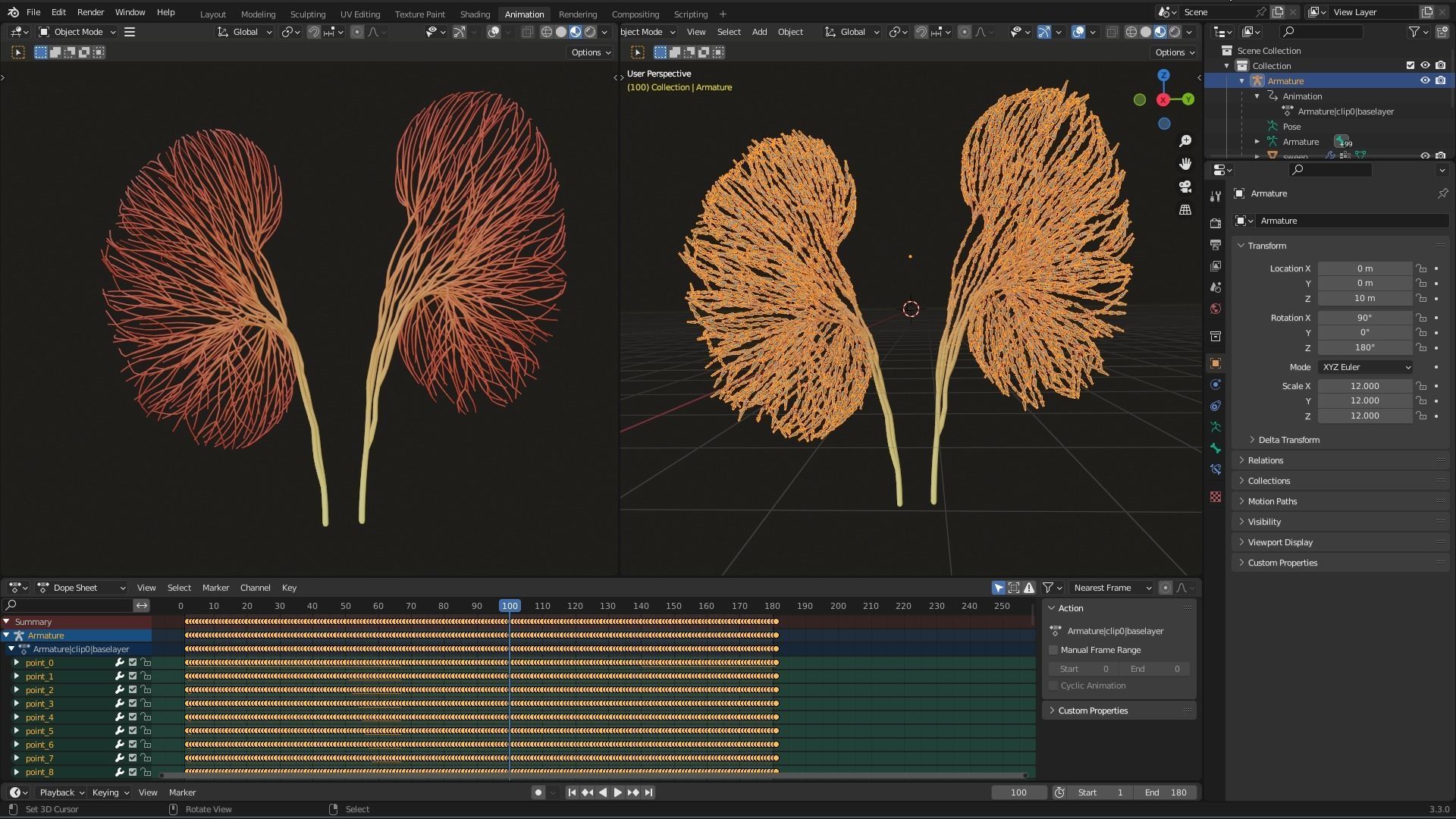Viewport: 1456px width, 819px height.
Task: Open World properties tab icon
Action: pyautogui.click(x=1216, y=309)
